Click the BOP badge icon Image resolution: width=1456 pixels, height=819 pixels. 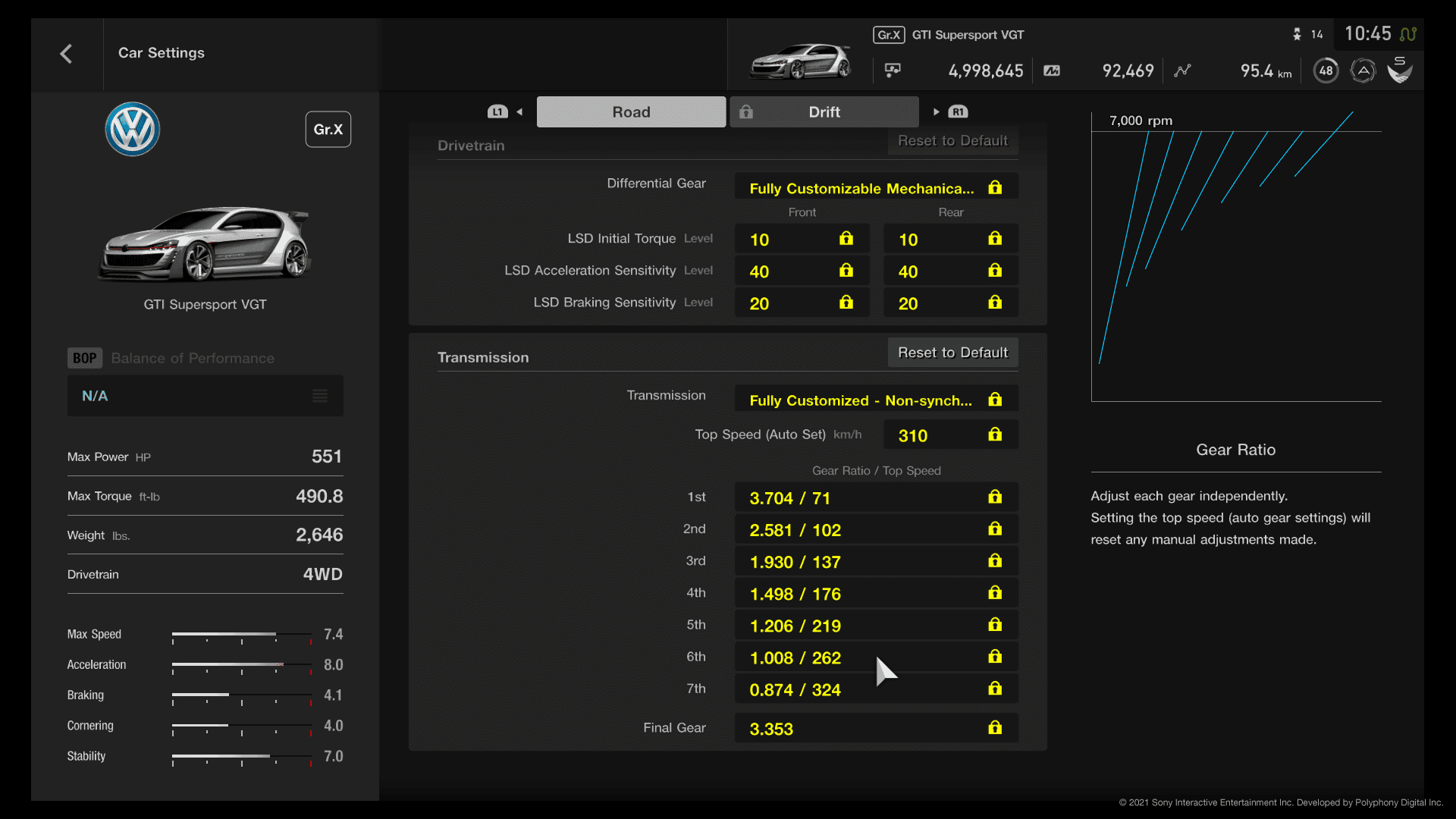(x=84, y=358)
